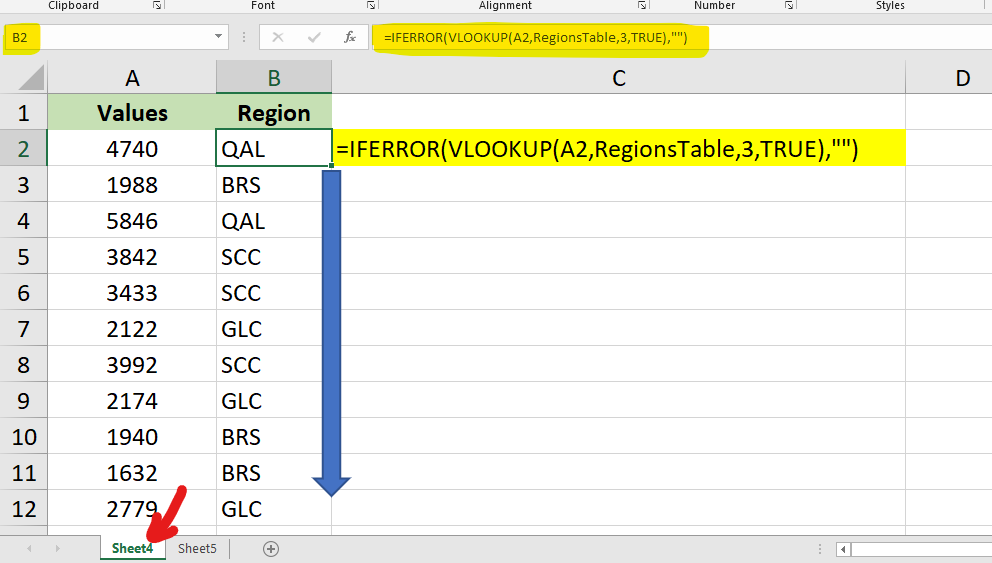
Task: Switch to Sheet5 tab
Action: point(197,548)
